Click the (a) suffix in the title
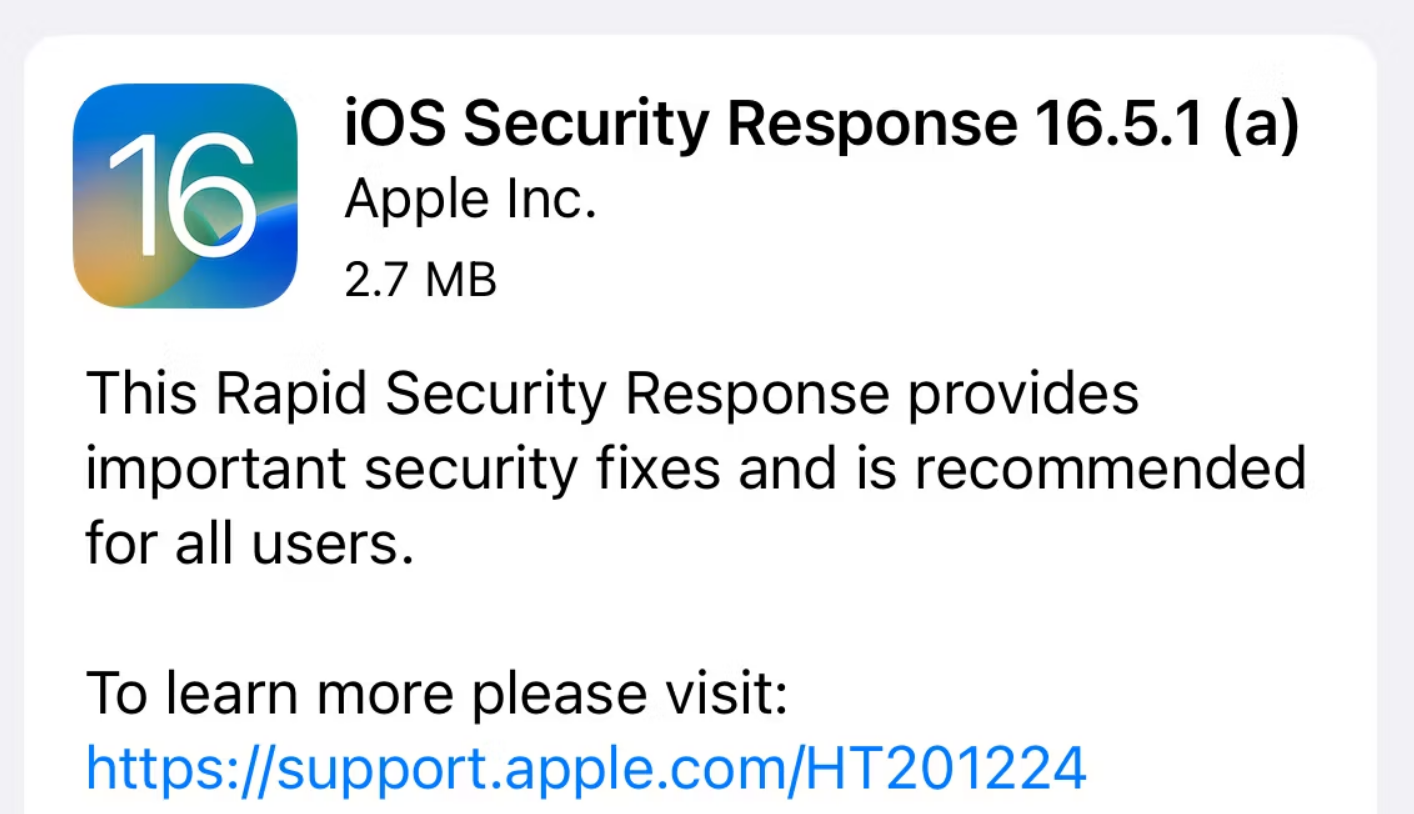 (1256, 127)
